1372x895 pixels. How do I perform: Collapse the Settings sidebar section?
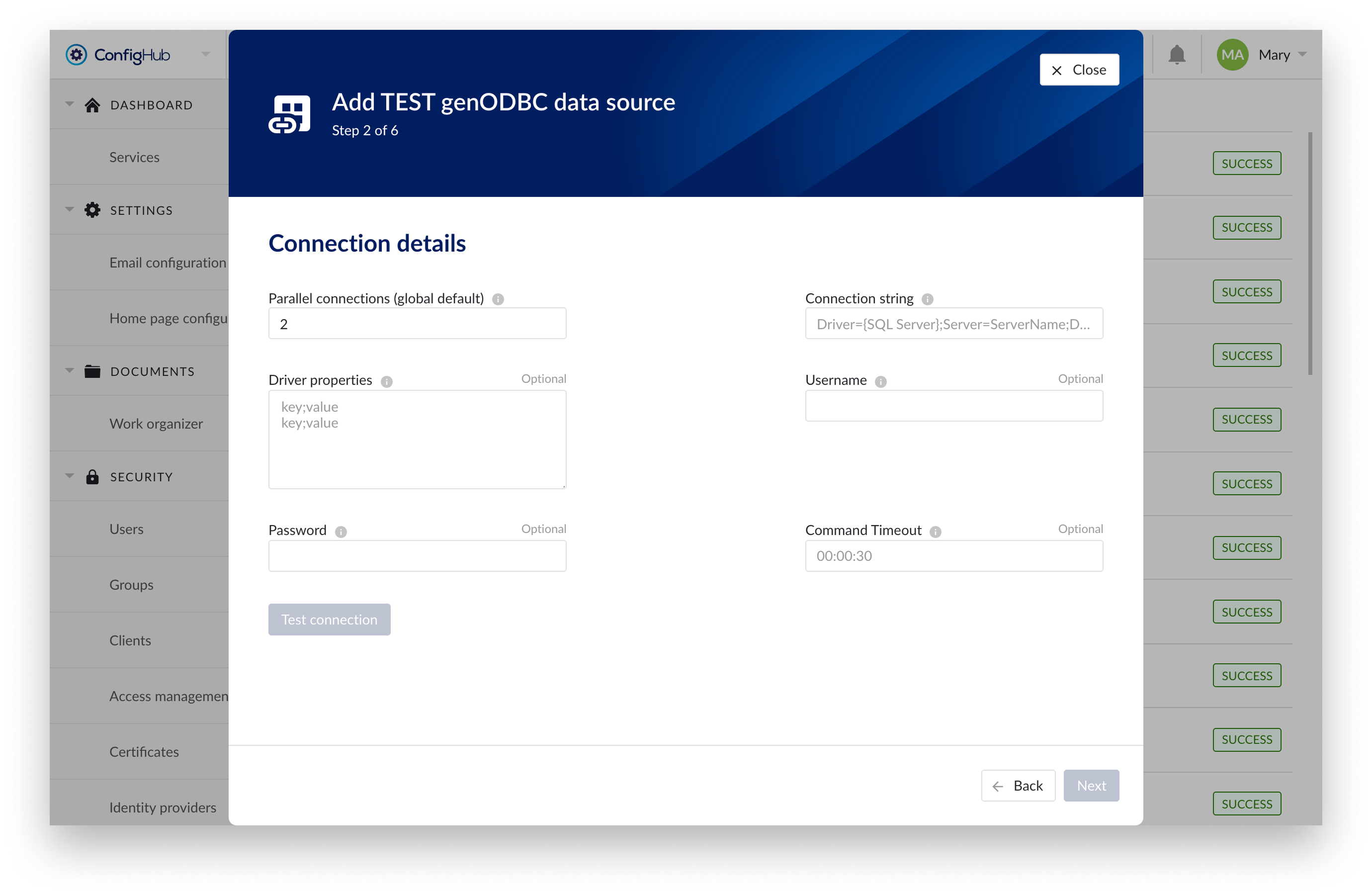coord(70,210)
